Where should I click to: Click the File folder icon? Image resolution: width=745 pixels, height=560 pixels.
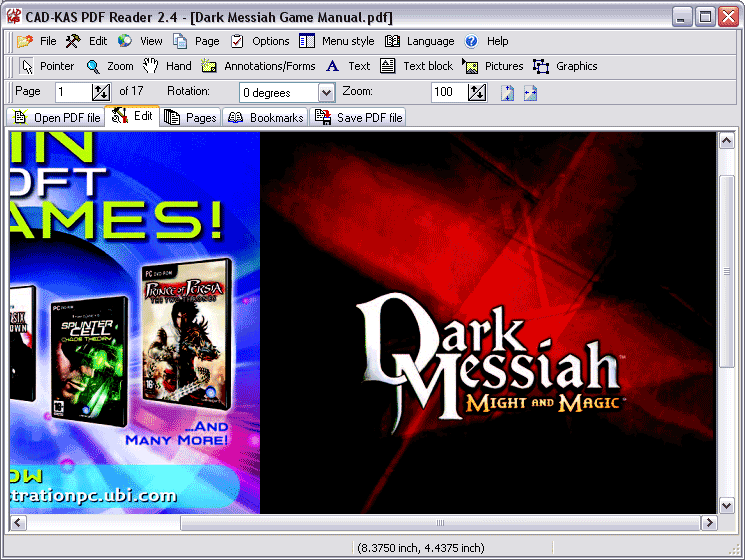pyautogui.click(x=25, y=41)
